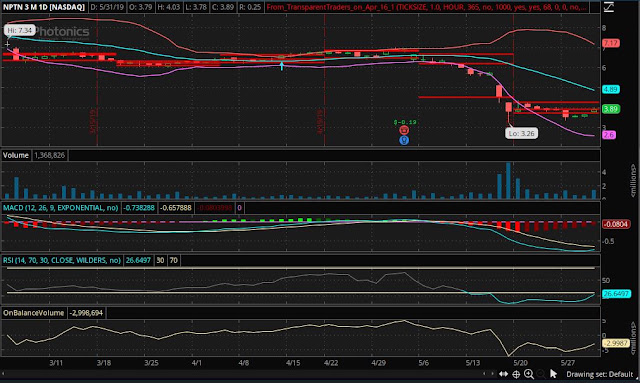Click the 4/8 date on the time axis
This screenshot has width=640, height=383.
tap(244, 363)
